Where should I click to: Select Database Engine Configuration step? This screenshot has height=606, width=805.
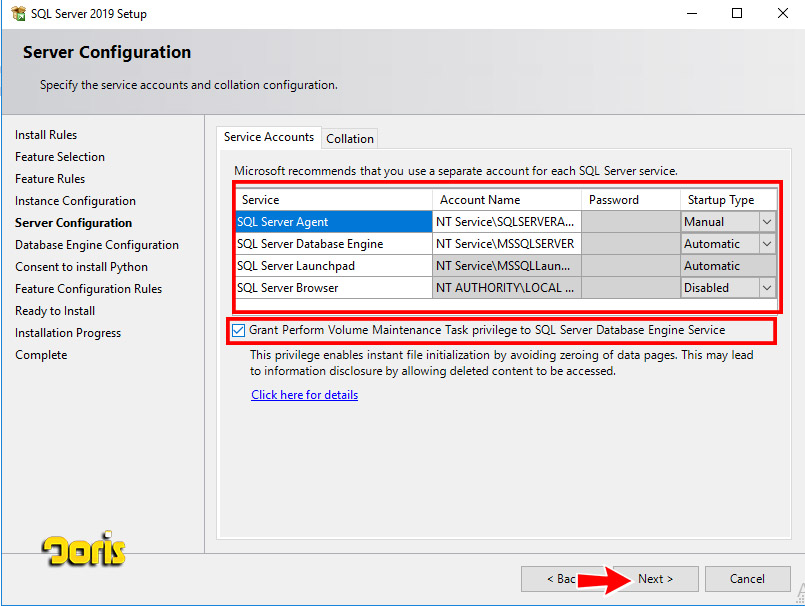pyautogui.click(x=97, y=245)
